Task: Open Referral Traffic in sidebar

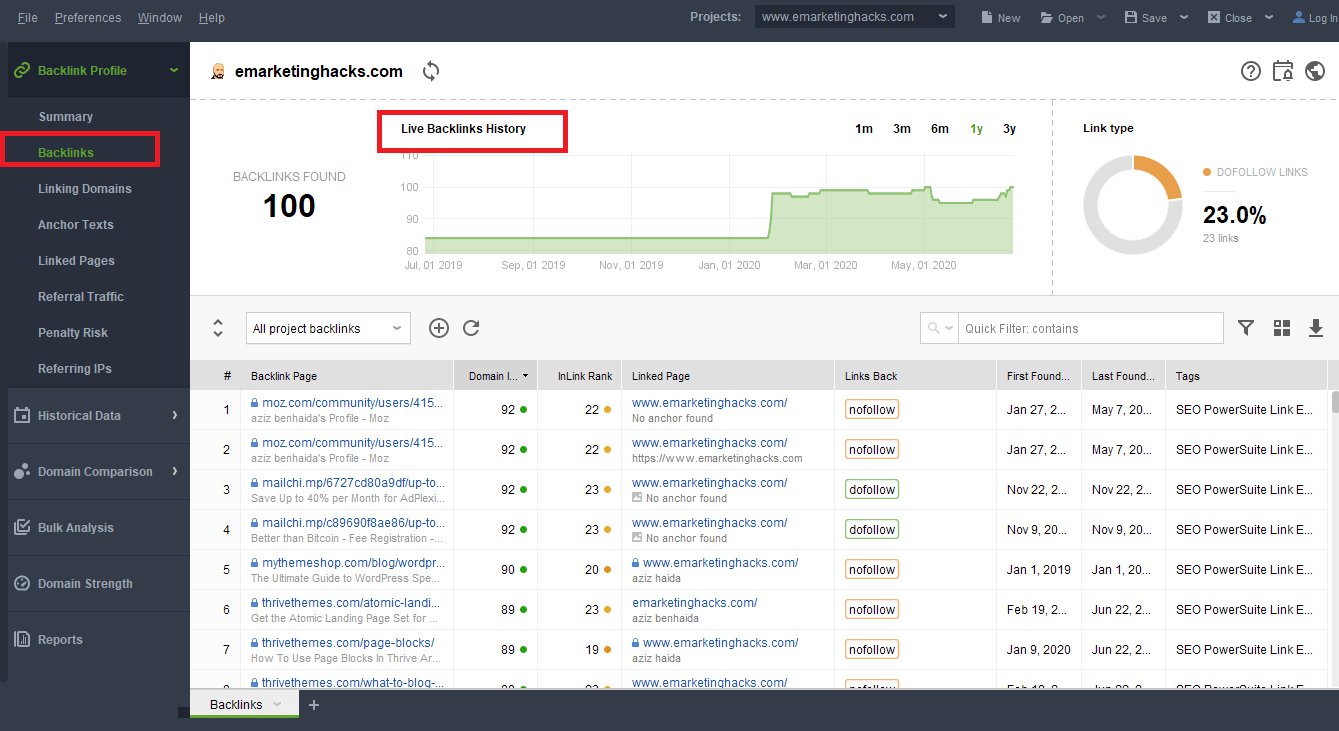Action: click(x=81, y=297)
